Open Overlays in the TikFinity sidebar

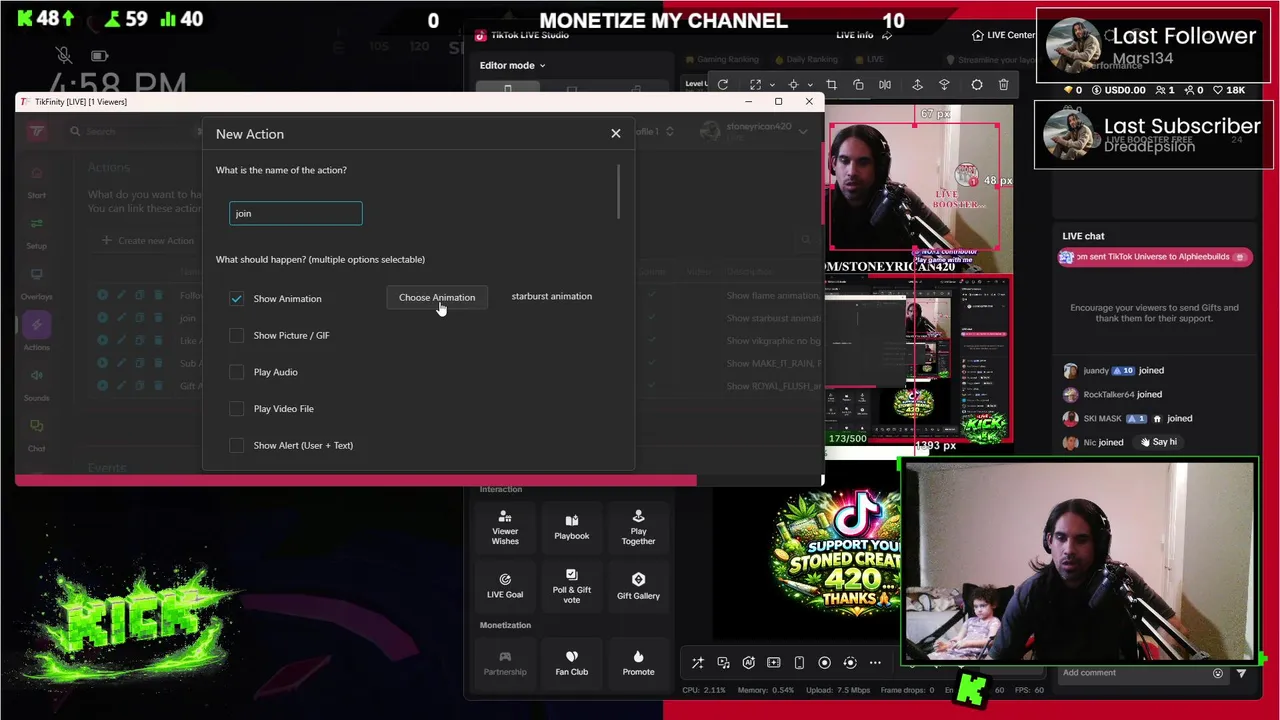(36, 283)
